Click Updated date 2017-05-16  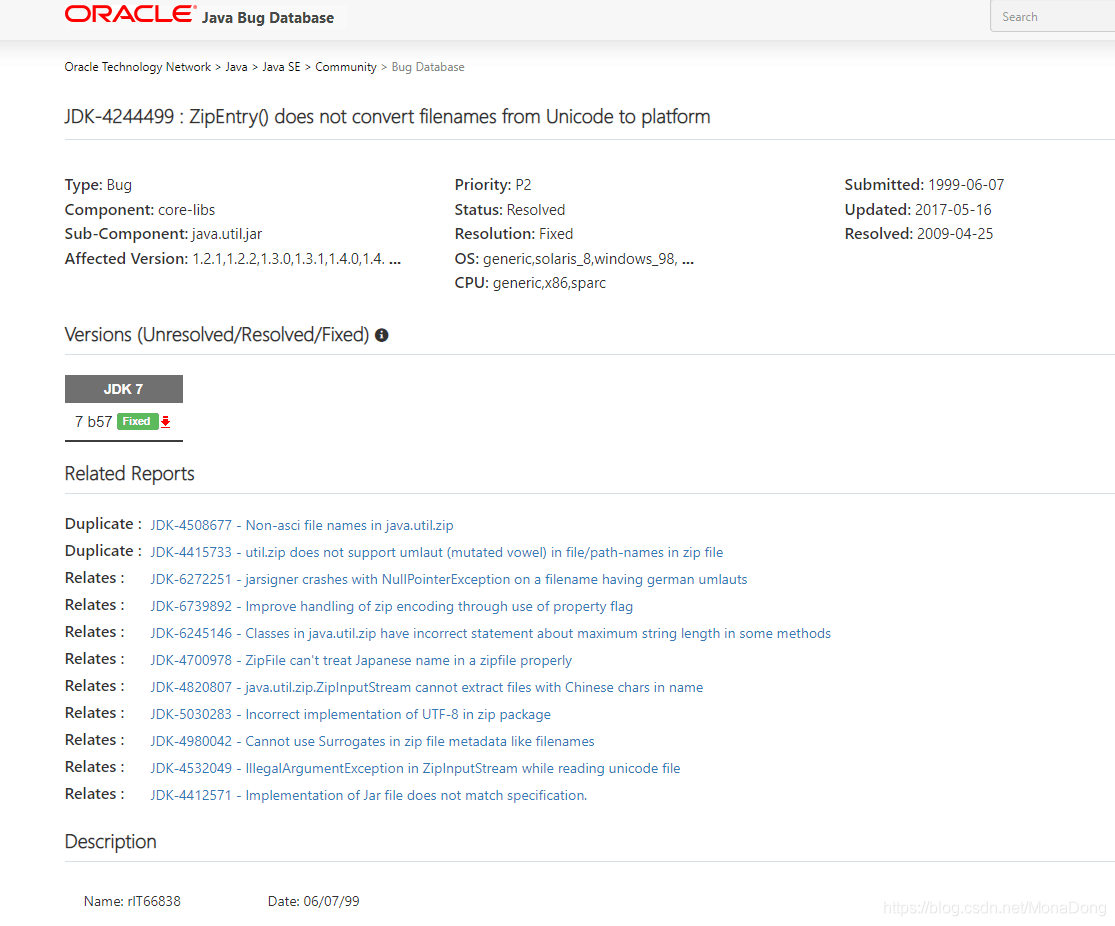(x=917, y=210)
